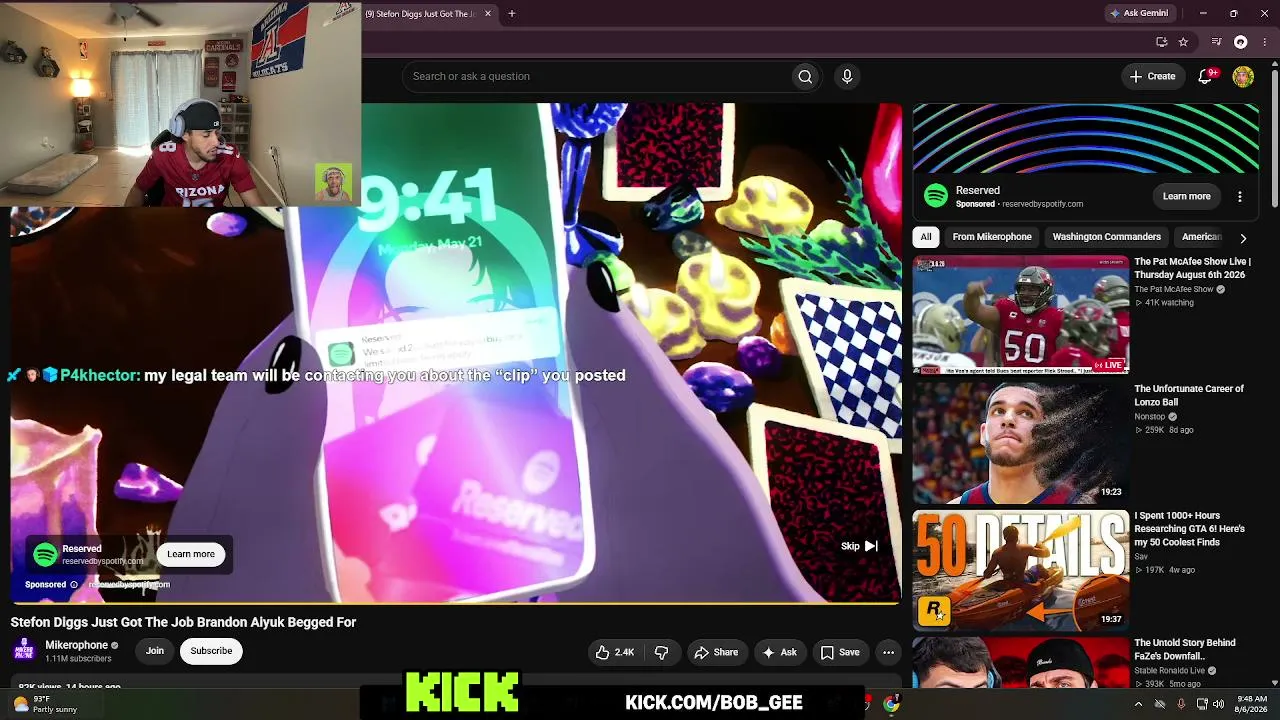Viewport: 1280px width, 720px height.
Task: Open YouTube notifications bell
Action: [x=1206, y=76]
